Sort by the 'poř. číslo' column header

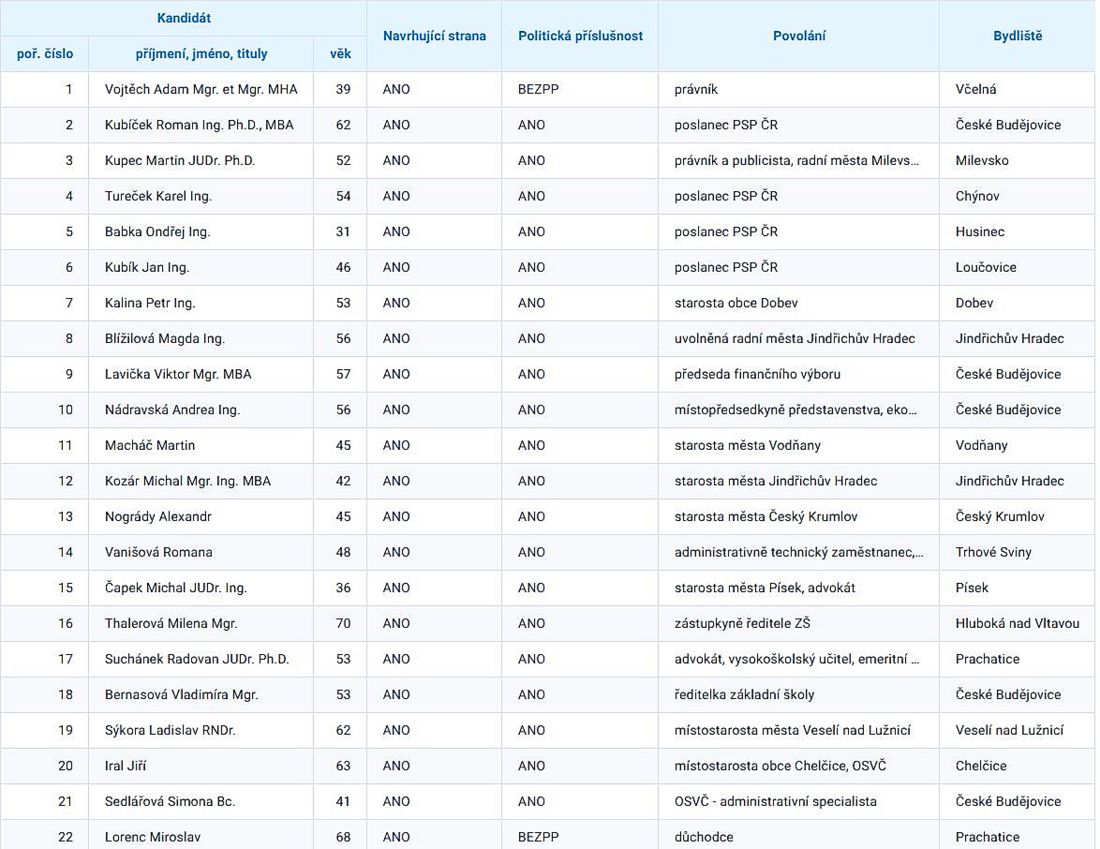45,54
